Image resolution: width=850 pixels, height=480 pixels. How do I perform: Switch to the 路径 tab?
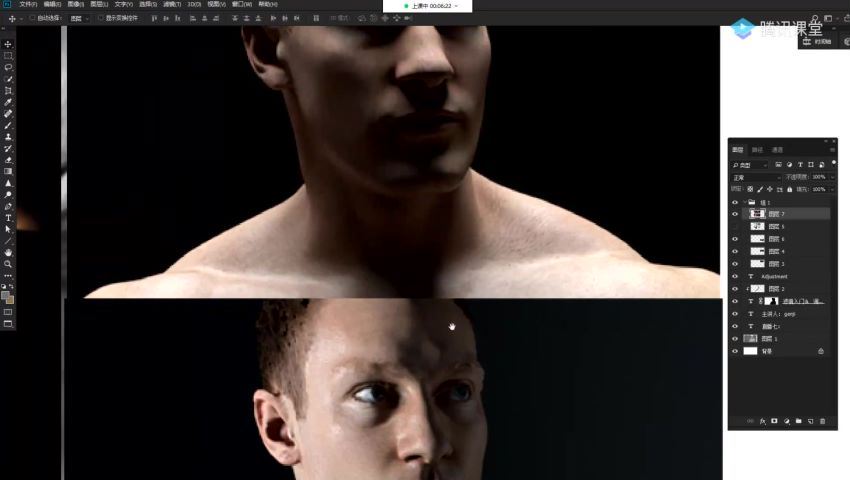pyautogui.click(x=757, y=150)
